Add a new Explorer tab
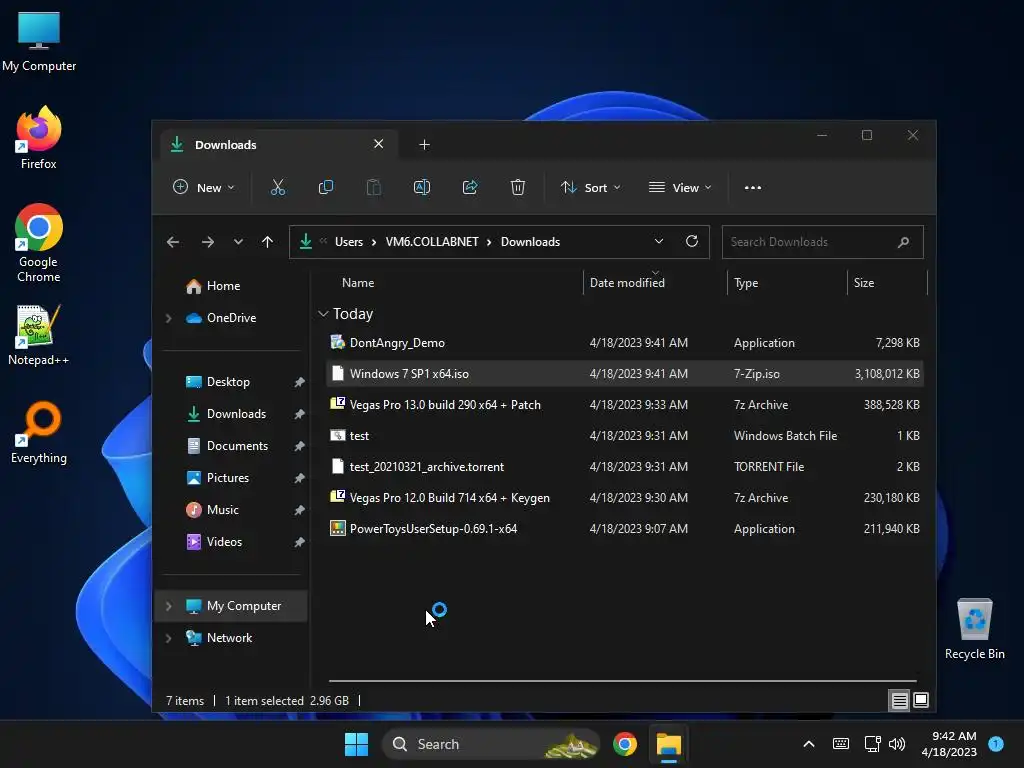Viewport: 1024px width, 768px height. 424,145
